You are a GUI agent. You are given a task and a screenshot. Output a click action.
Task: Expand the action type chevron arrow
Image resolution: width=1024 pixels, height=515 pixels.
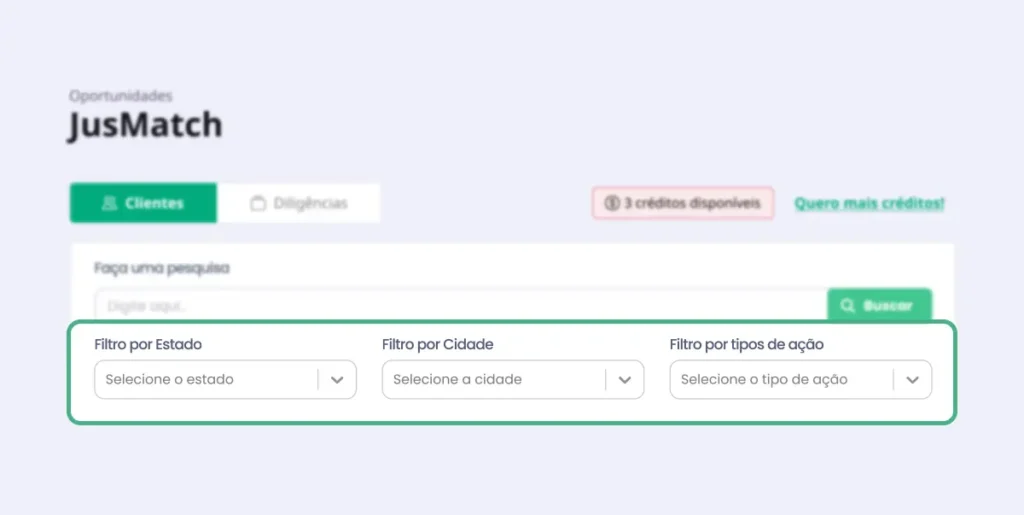pyautogui.click(x=912, y=380)
